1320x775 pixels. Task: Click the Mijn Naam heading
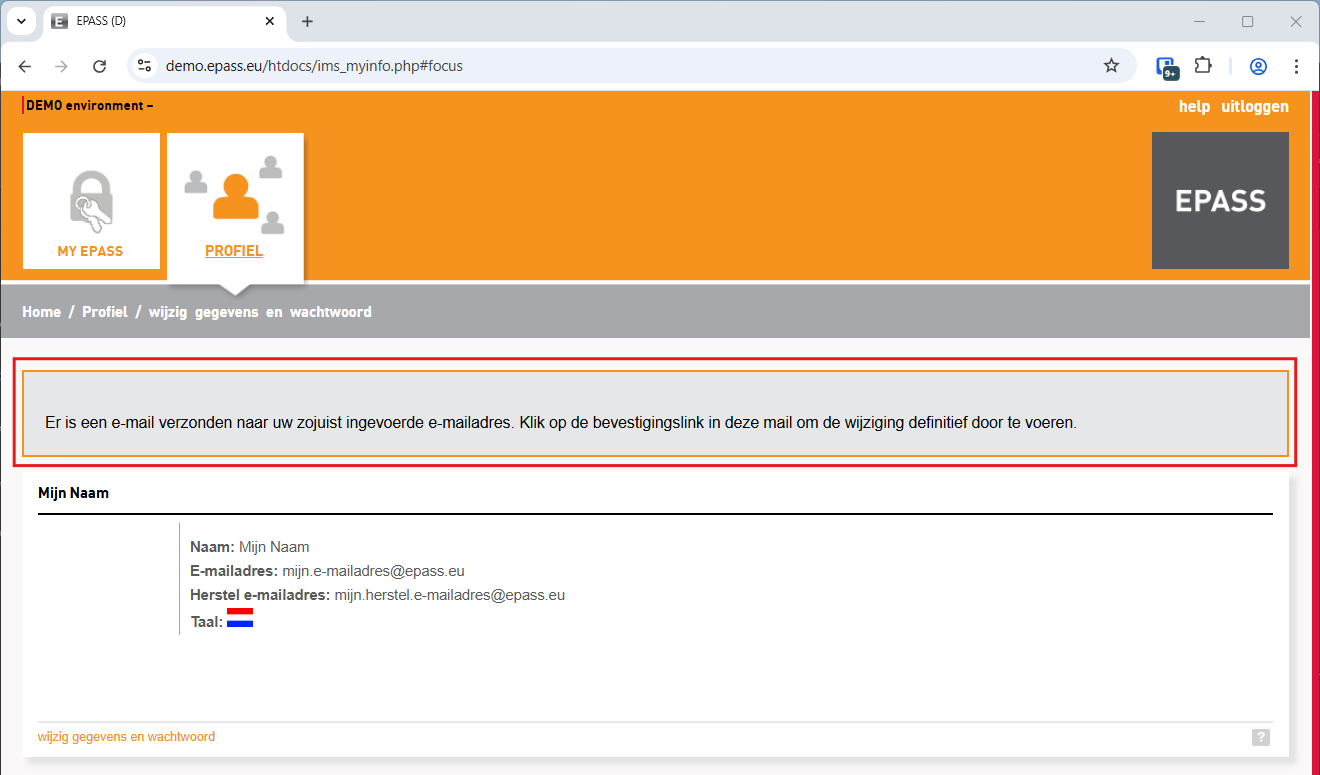(73, 493)
